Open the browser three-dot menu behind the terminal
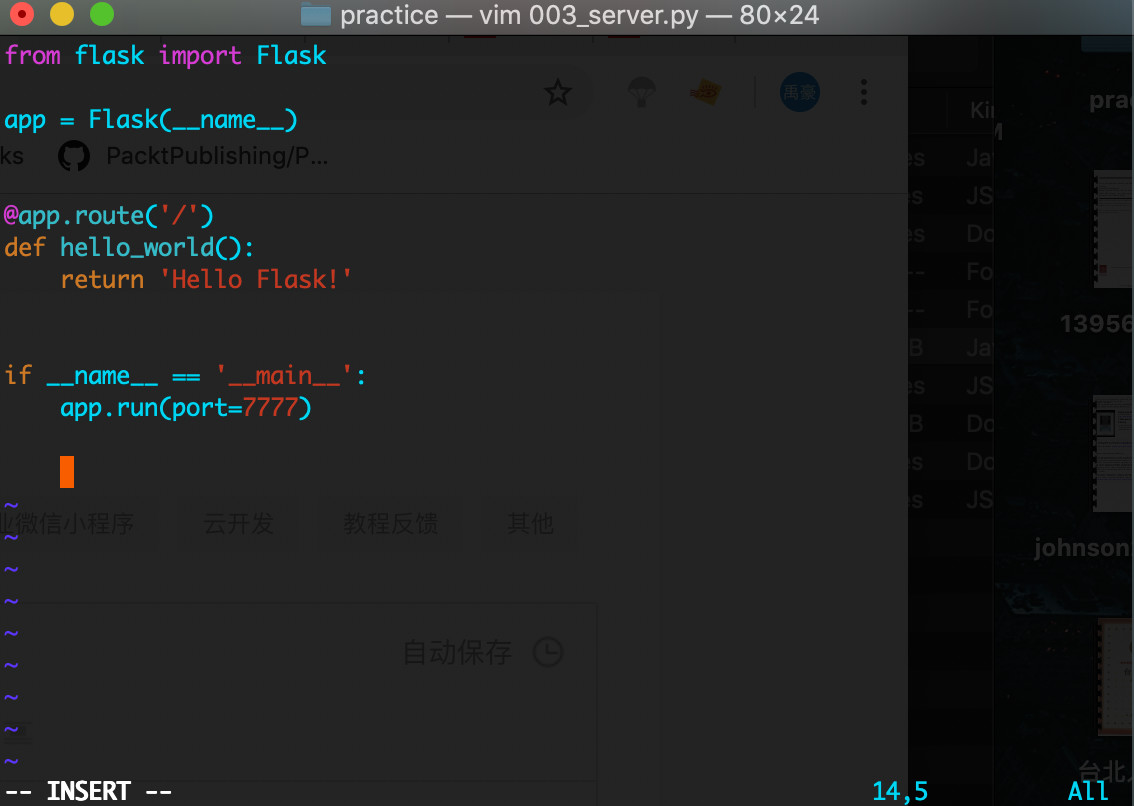1134x806 pixels. [864, 93]
